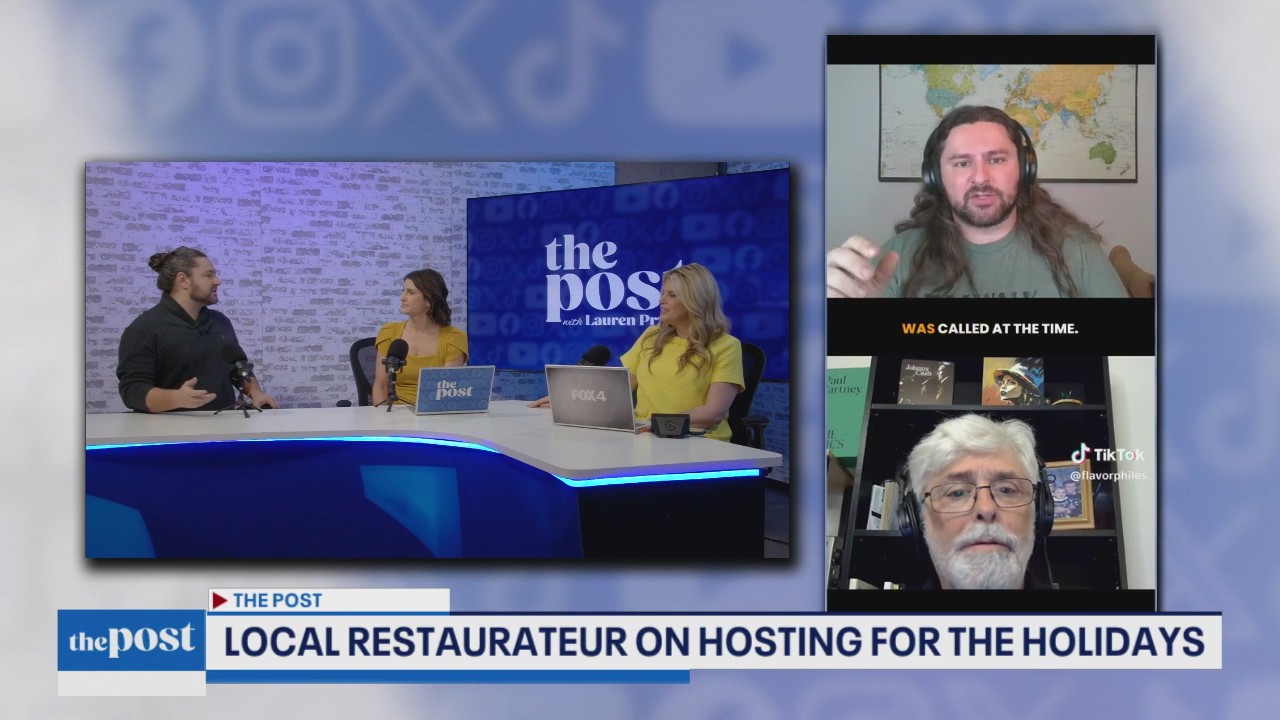The image size is (1280, 720).
Task: Click the red triangle beside THE POST
Action: pos(219,600)
